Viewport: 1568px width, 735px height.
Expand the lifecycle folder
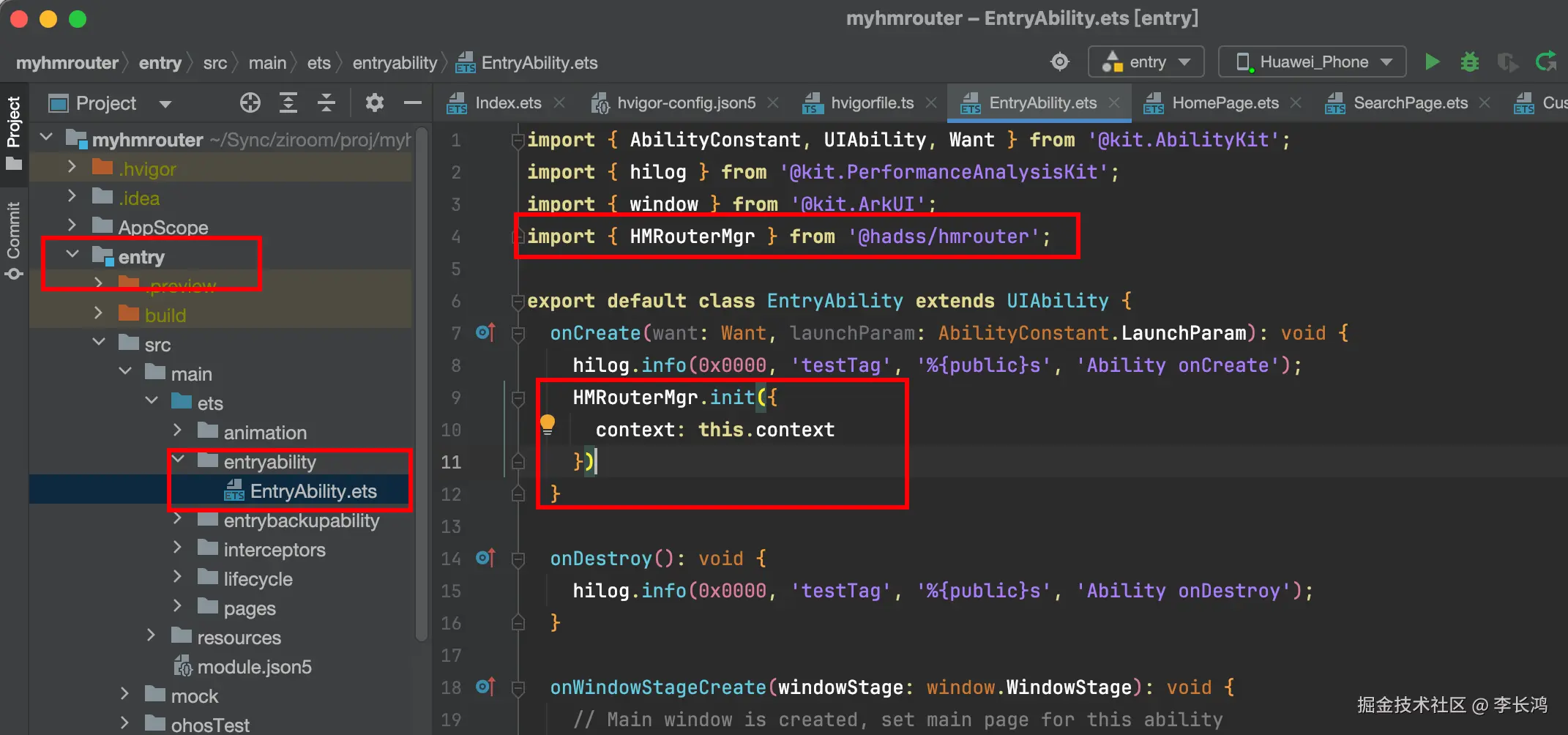tap(178, 578)
